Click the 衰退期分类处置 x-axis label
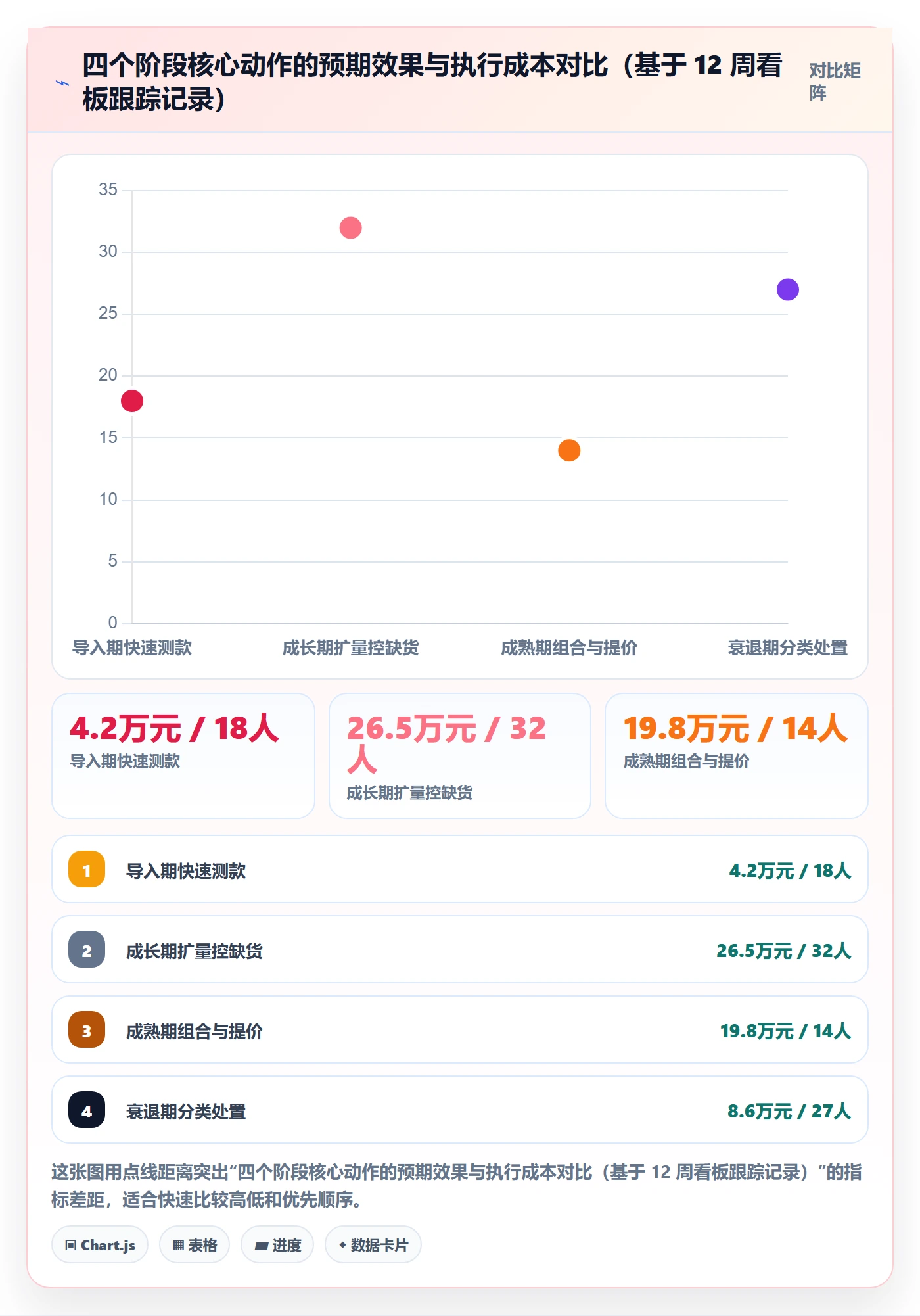 coord(787,648)
